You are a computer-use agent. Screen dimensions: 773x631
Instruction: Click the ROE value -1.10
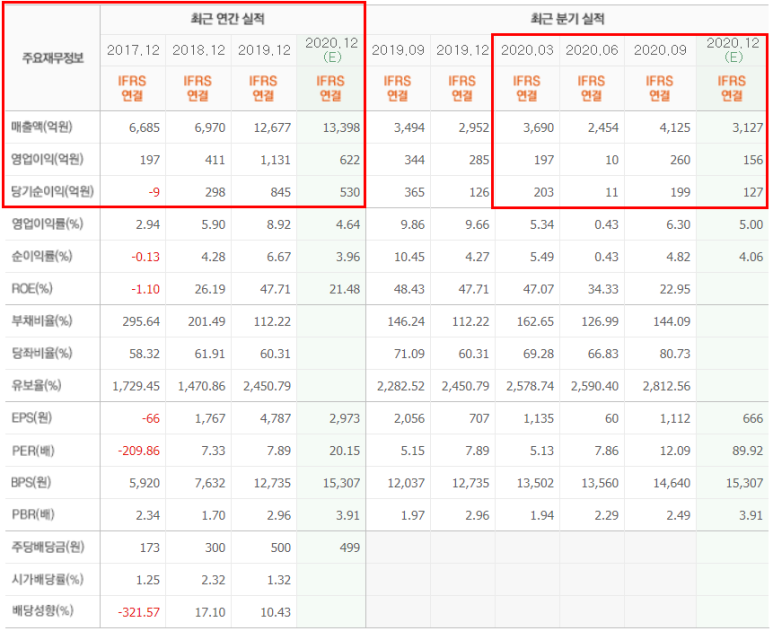click(x=145, y=289)
